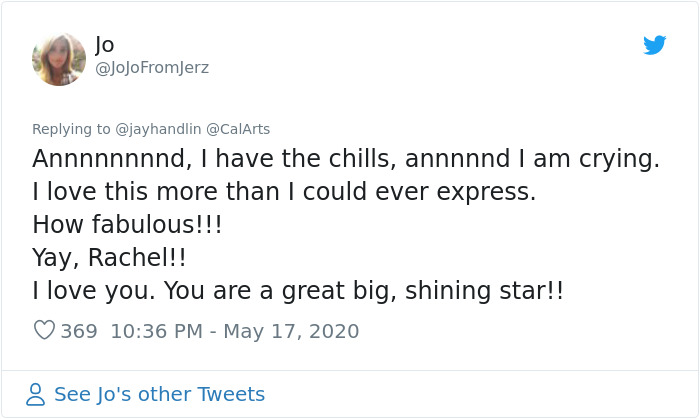The image size is (700, 419).
Task: Click the 'I love you.' sentence
Action: click(x=92, y=291)
